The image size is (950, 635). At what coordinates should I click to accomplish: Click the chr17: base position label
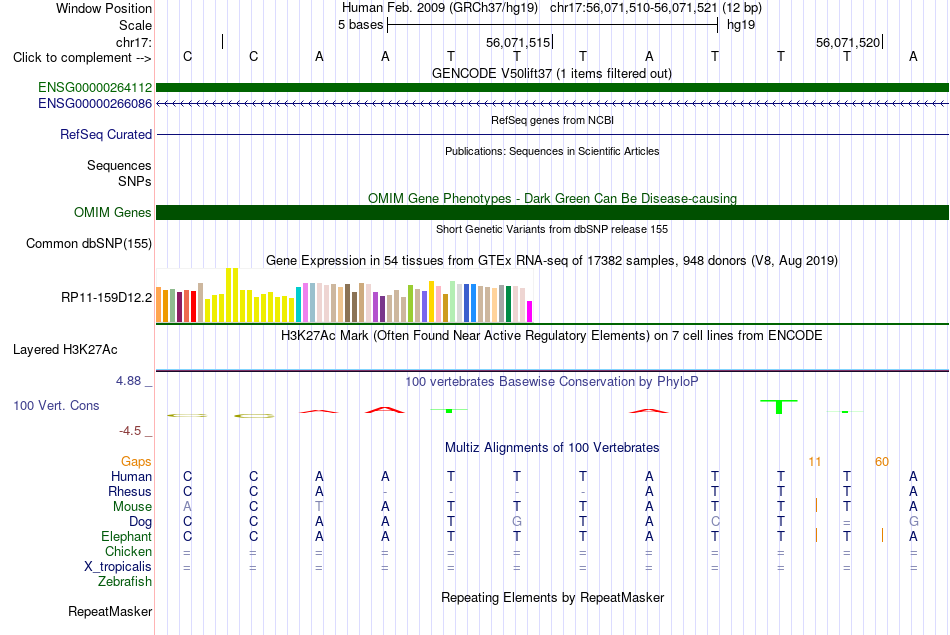[x=133, y=42]
